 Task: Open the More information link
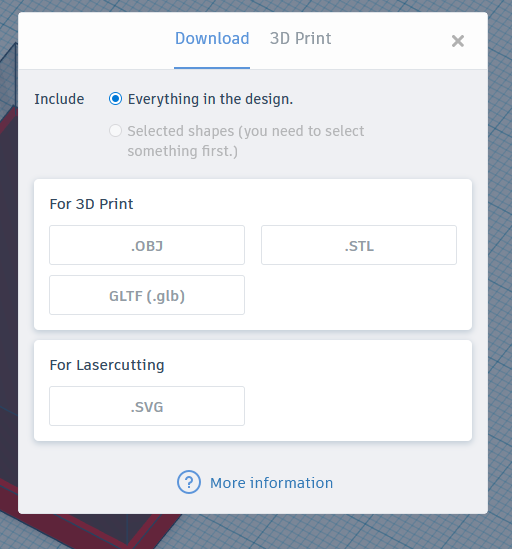tap(271, 483)
